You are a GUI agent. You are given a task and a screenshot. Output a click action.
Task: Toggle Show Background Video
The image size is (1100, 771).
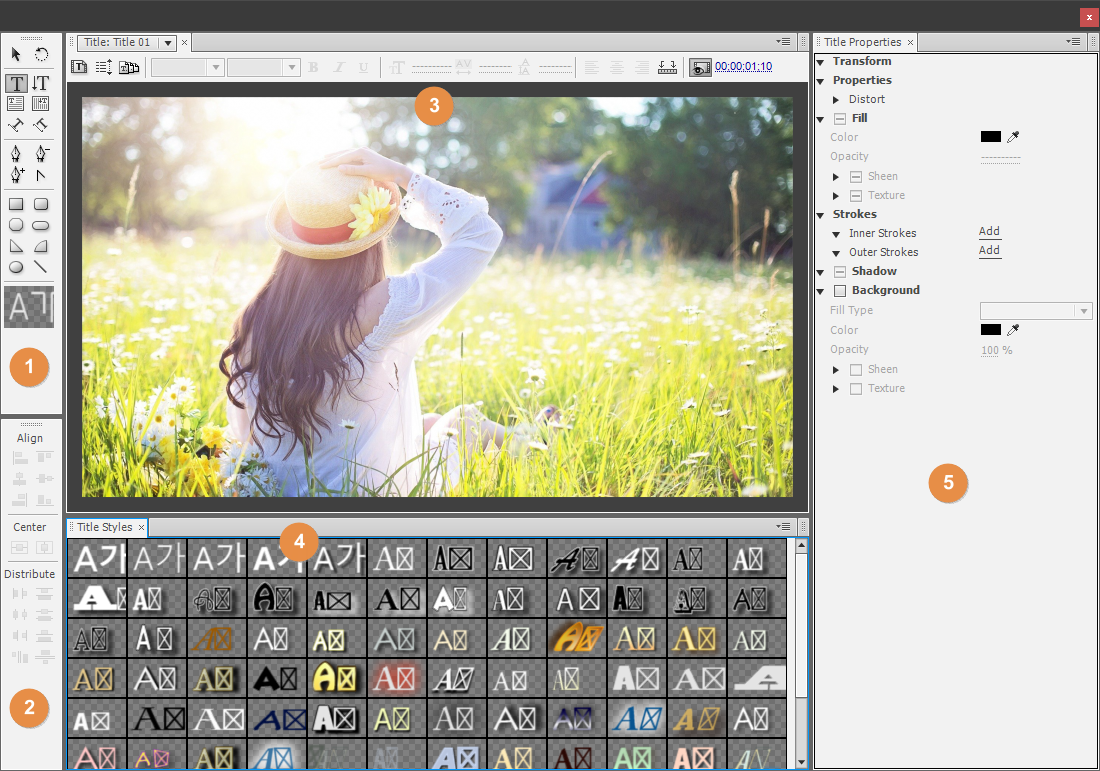(x=700, y=68)
